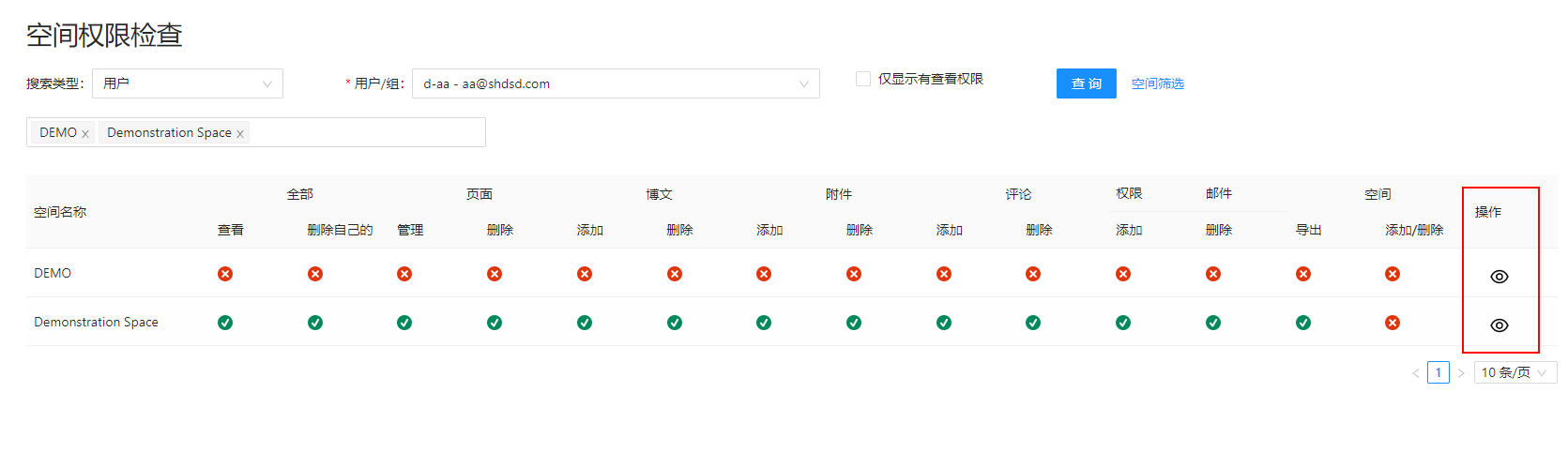This screenshot has height=468, width=1568.
Task: Open the 空间筛选 link
Action: [x=1157, y=83]
